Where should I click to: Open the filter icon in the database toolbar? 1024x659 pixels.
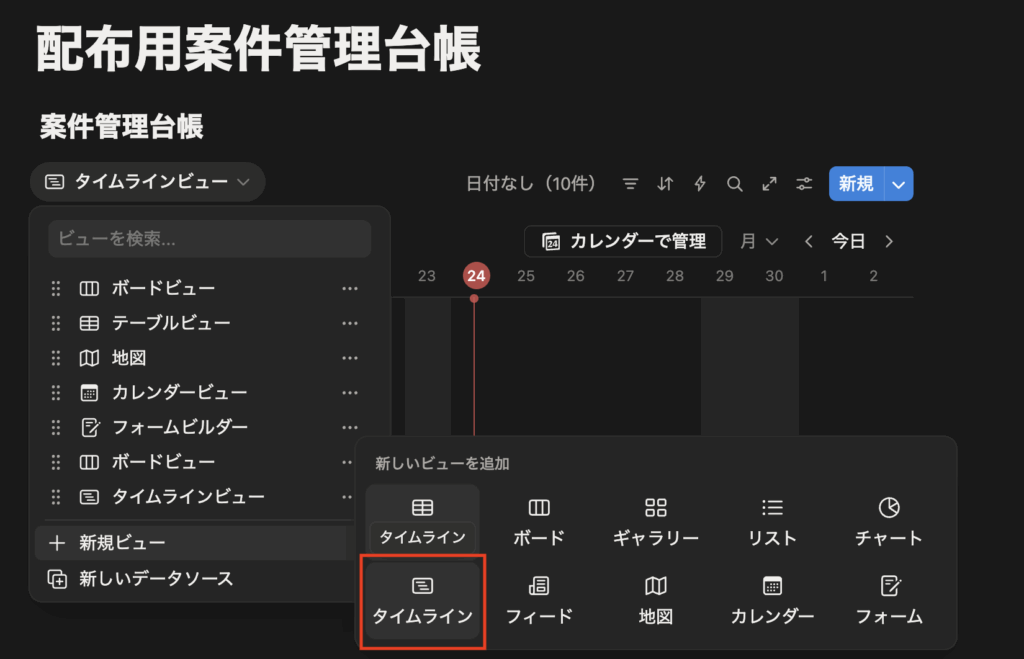[x=630, y=184]
